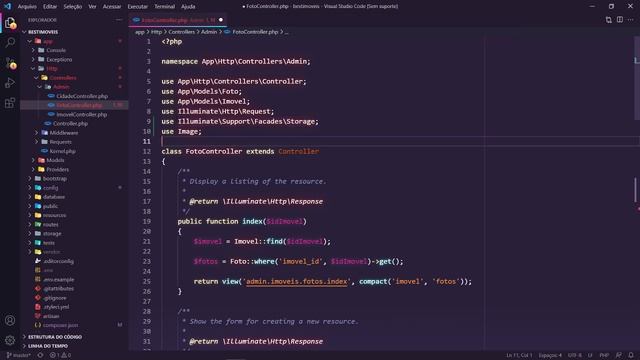
Task: Open the Explorer view in activity bar
Action: (10, 23)
